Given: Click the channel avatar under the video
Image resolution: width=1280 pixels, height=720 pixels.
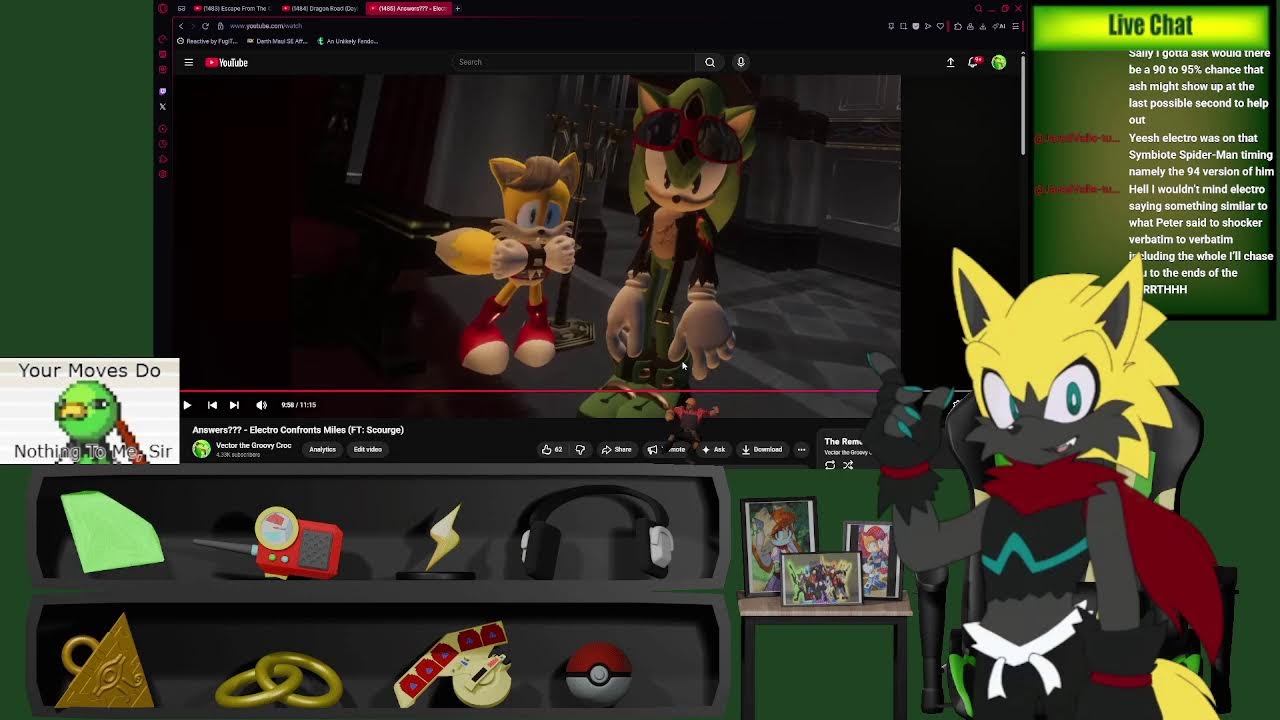Looking at the screenshot, I should (201, 449).
